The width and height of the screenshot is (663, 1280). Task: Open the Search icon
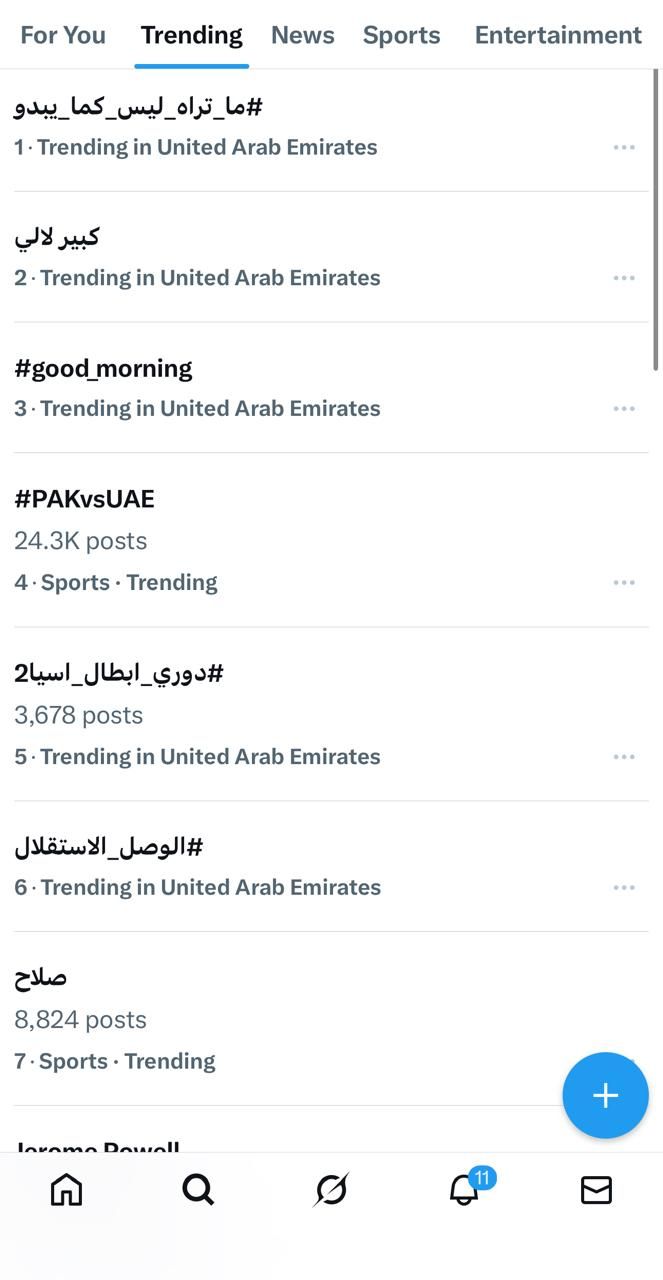pos(198,1190)
